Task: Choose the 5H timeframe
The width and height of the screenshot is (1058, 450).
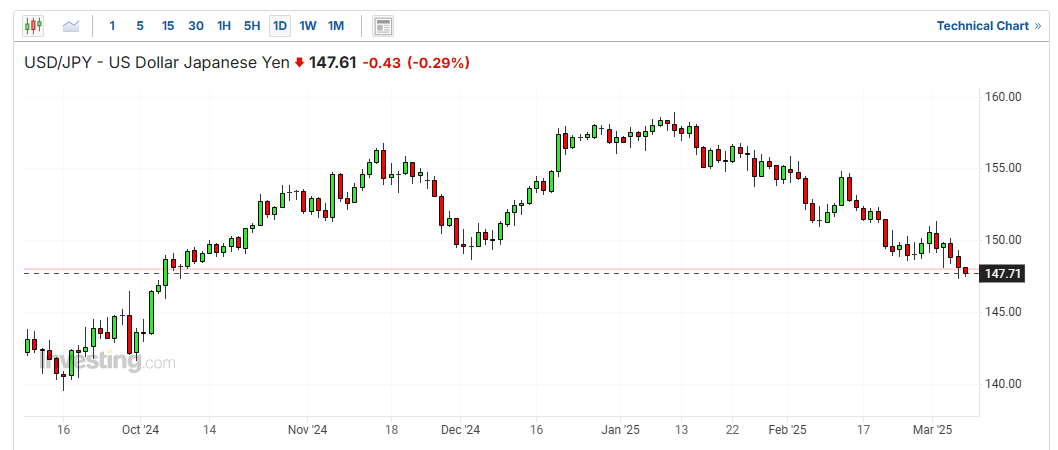Action: coord(252,26)
